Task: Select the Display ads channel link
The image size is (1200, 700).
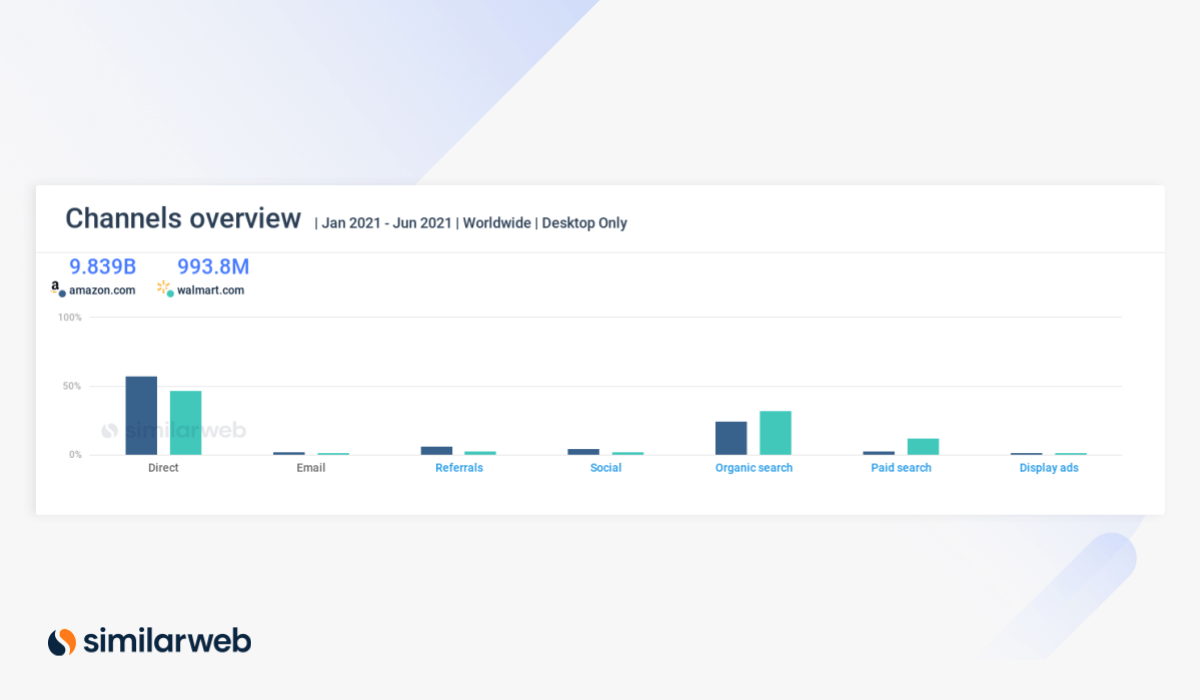Action: coord(1049,468)
